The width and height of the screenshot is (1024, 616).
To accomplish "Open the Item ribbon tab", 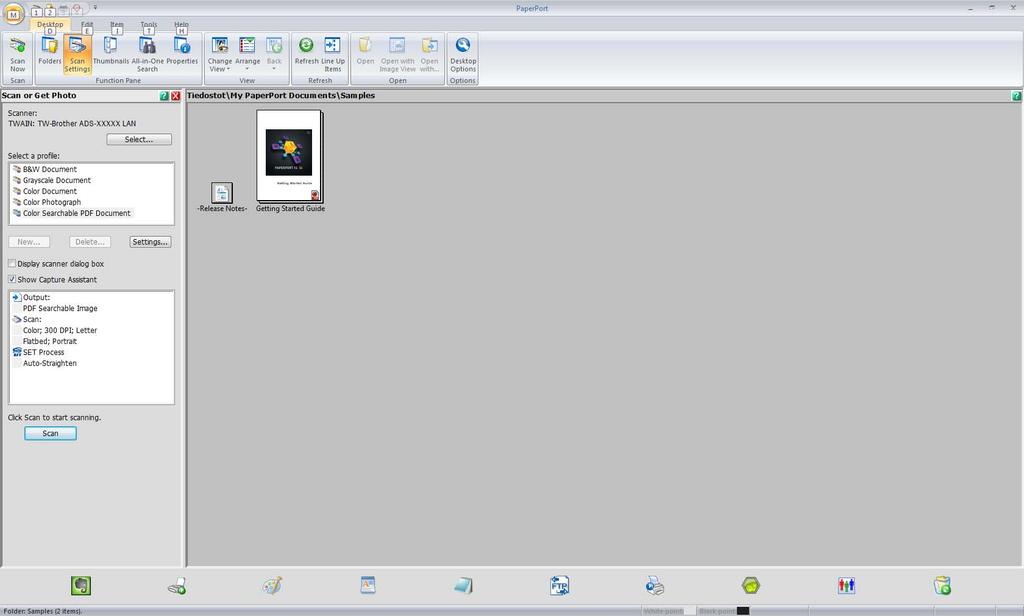I will coord(117,24).
